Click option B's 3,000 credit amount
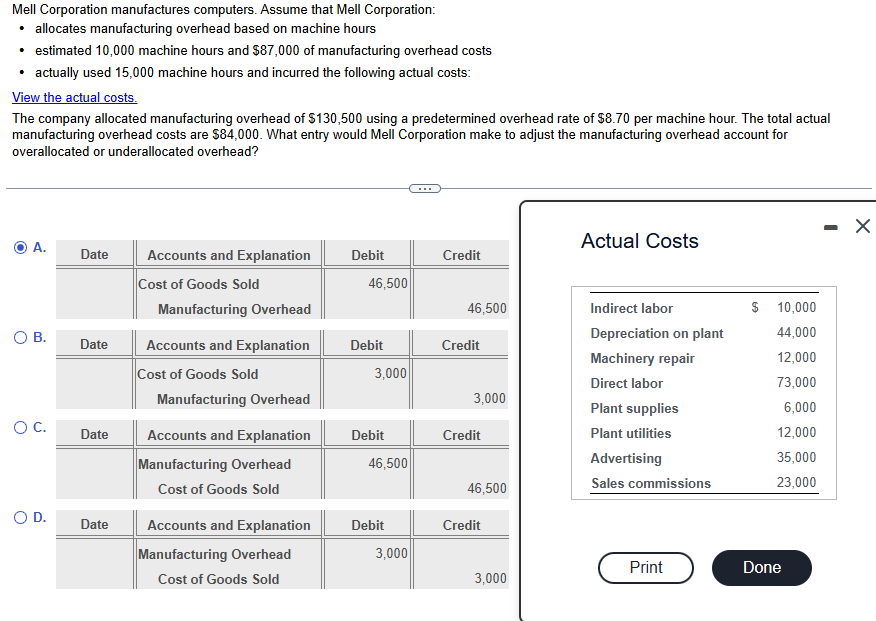 point(489,398)
